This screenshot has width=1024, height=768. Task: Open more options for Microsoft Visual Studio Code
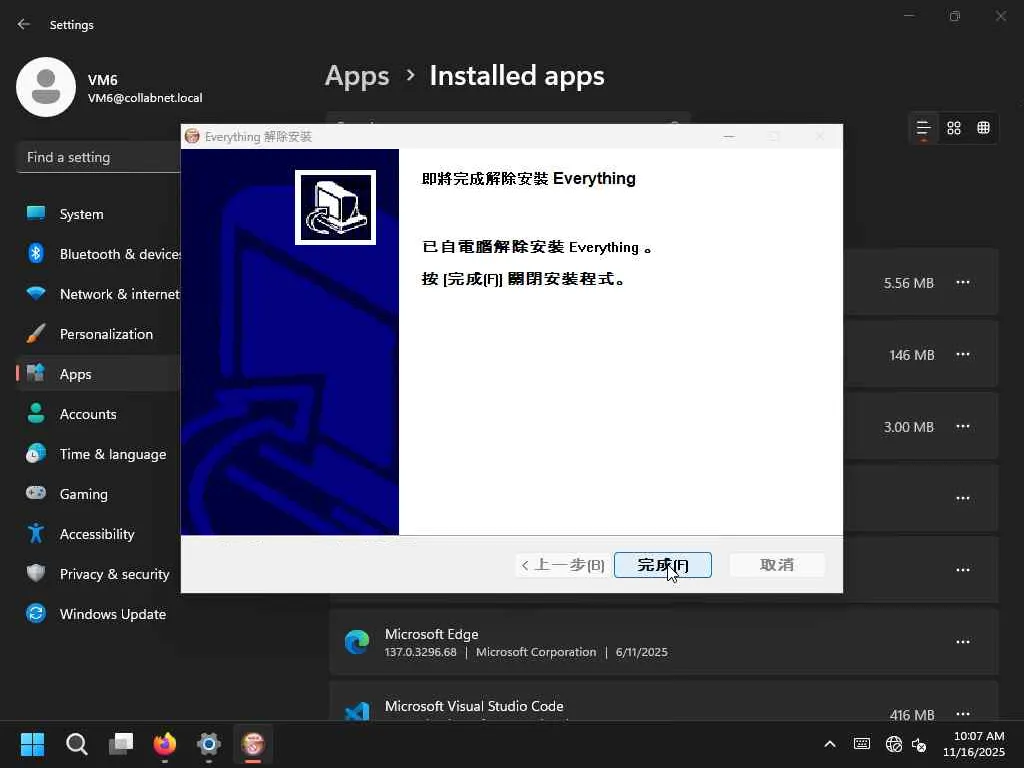click(963, 714)
